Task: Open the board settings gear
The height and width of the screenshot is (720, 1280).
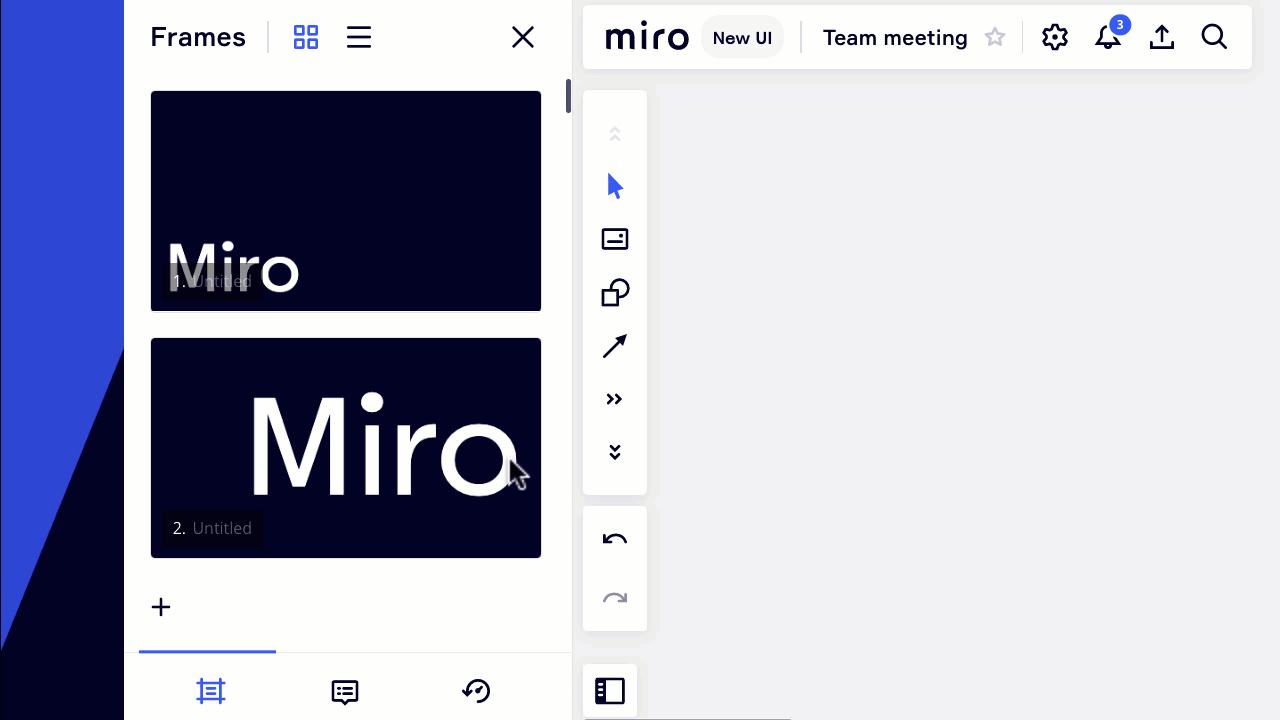Action: (x=1055, y=37)
